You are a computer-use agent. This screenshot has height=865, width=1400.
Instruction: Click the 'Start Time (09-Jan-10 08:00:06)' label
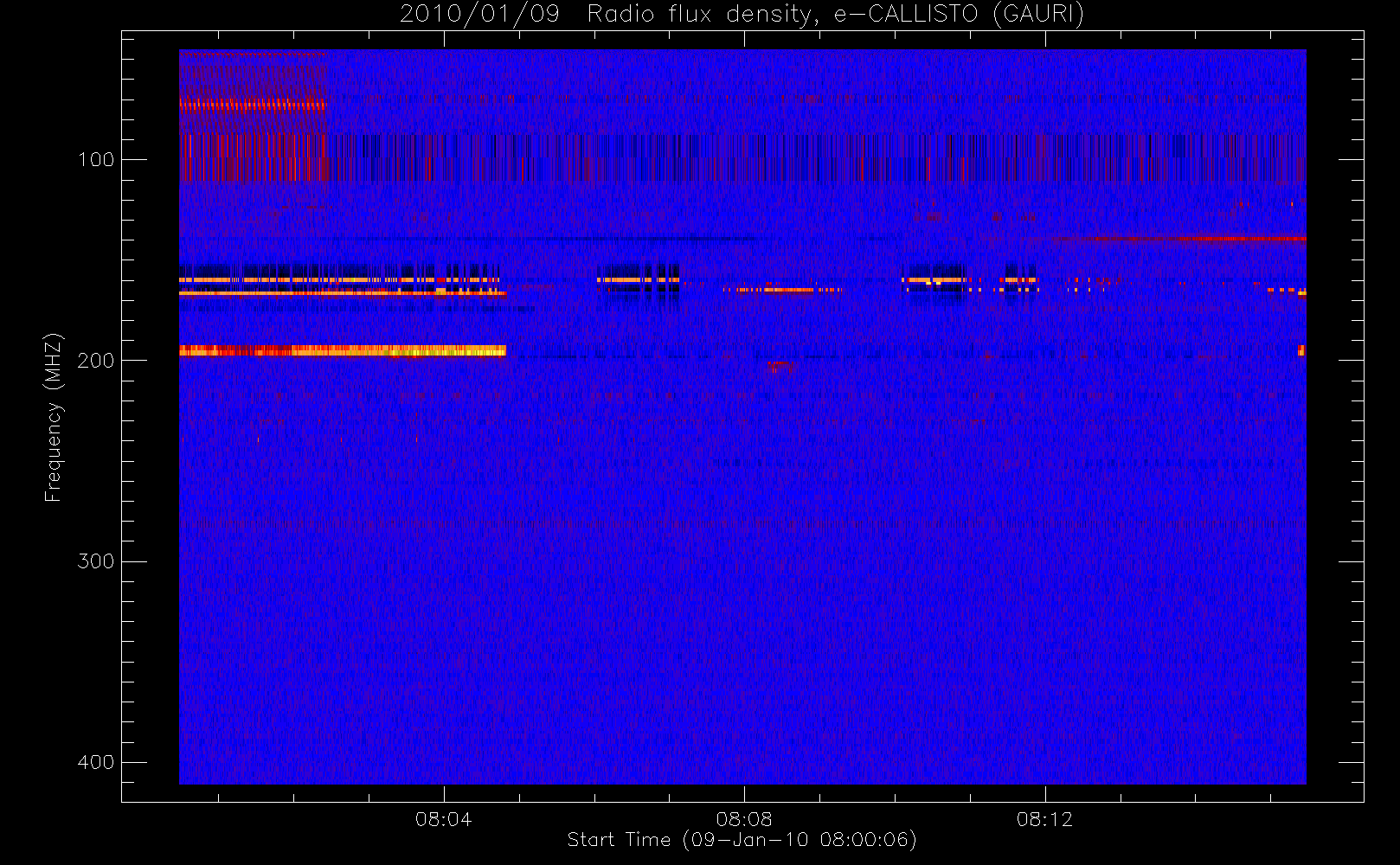click(x=742, y=840)
